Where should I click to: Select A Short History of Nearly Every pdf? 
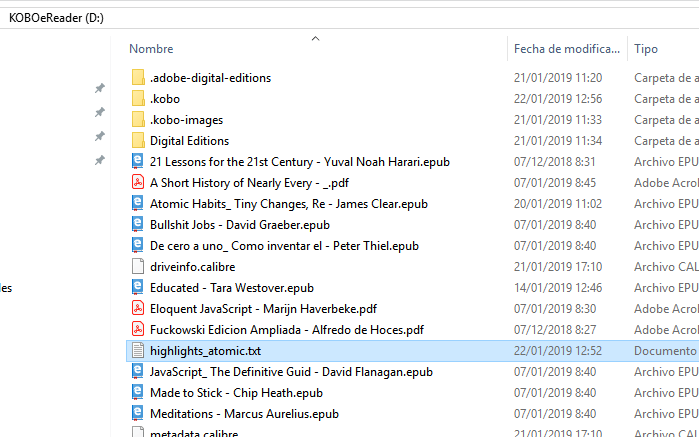click(x=249, y=182)
